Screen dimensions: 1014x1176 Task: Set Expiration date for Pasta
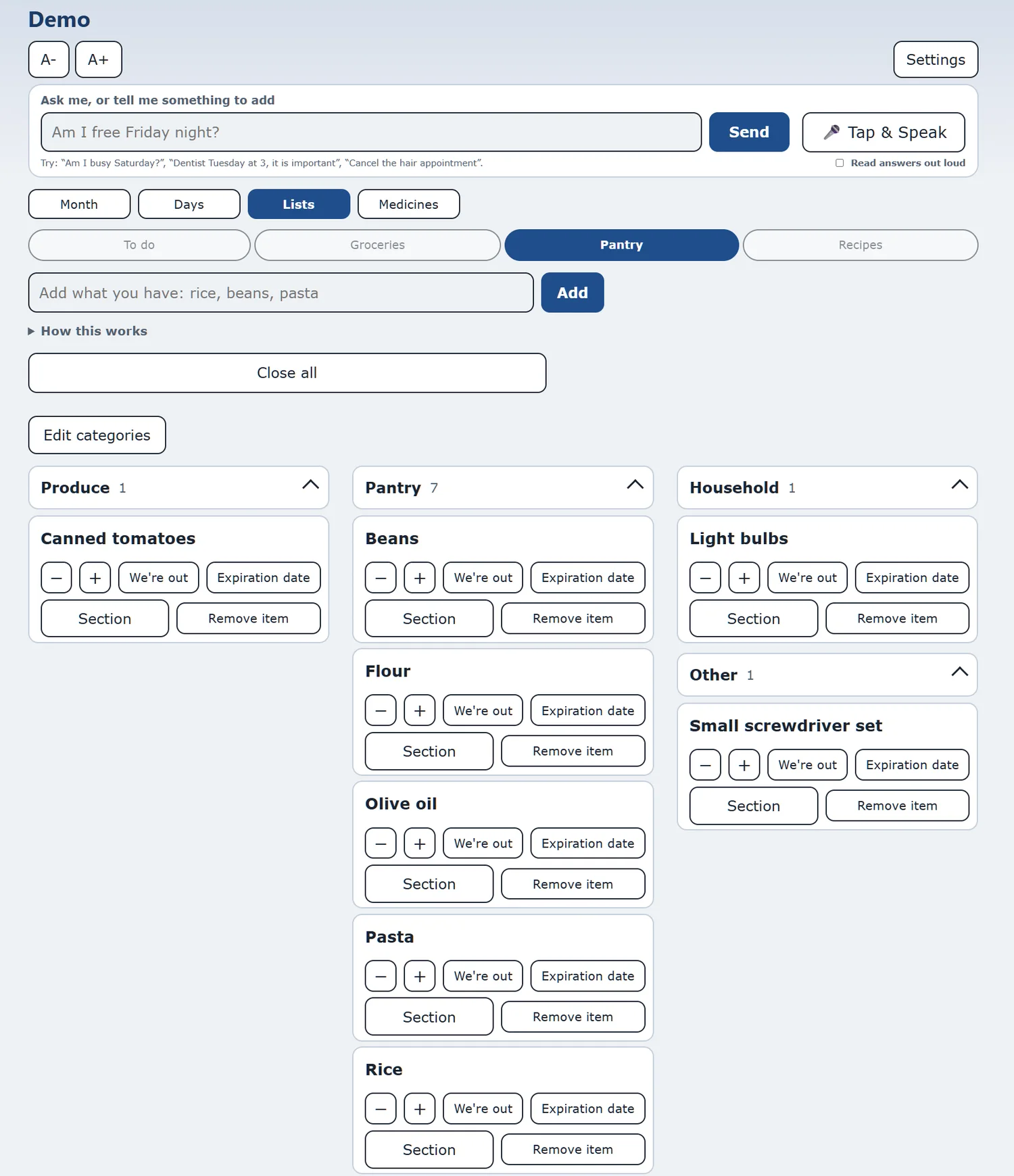coord(587,976)
